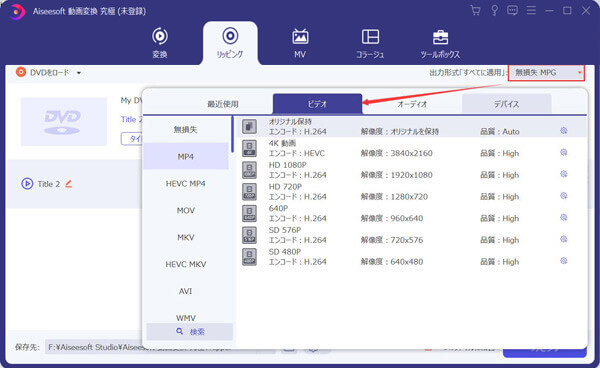Image resolution: width=600 pixels, height=368 pixels.
Task: Open settings gear for SD 480P preset
Action: [564, 261]
